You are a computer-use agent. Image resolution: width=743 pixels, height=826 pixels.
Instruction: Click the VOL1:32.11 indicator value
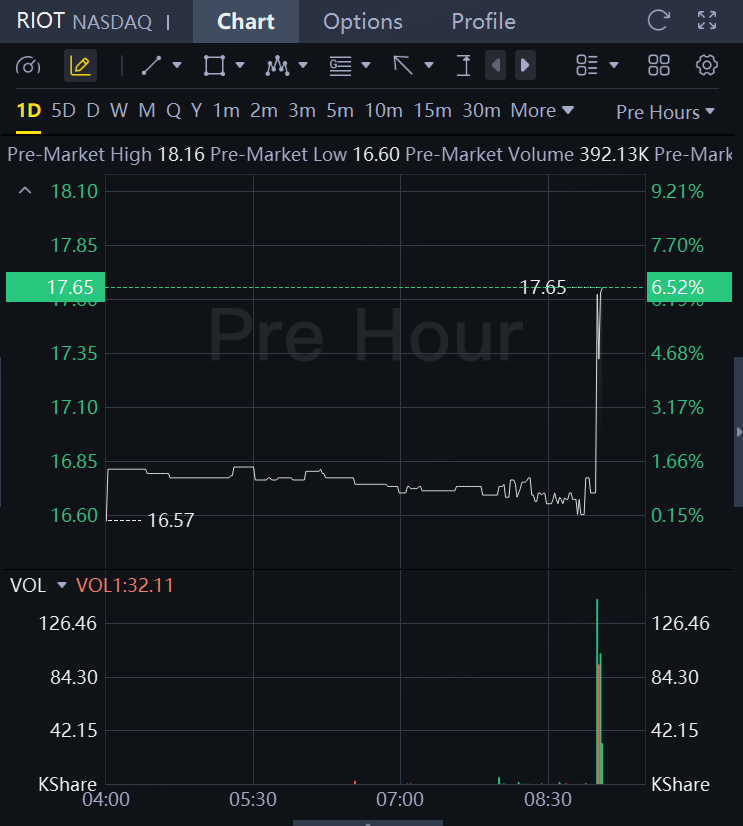point(124,585)
